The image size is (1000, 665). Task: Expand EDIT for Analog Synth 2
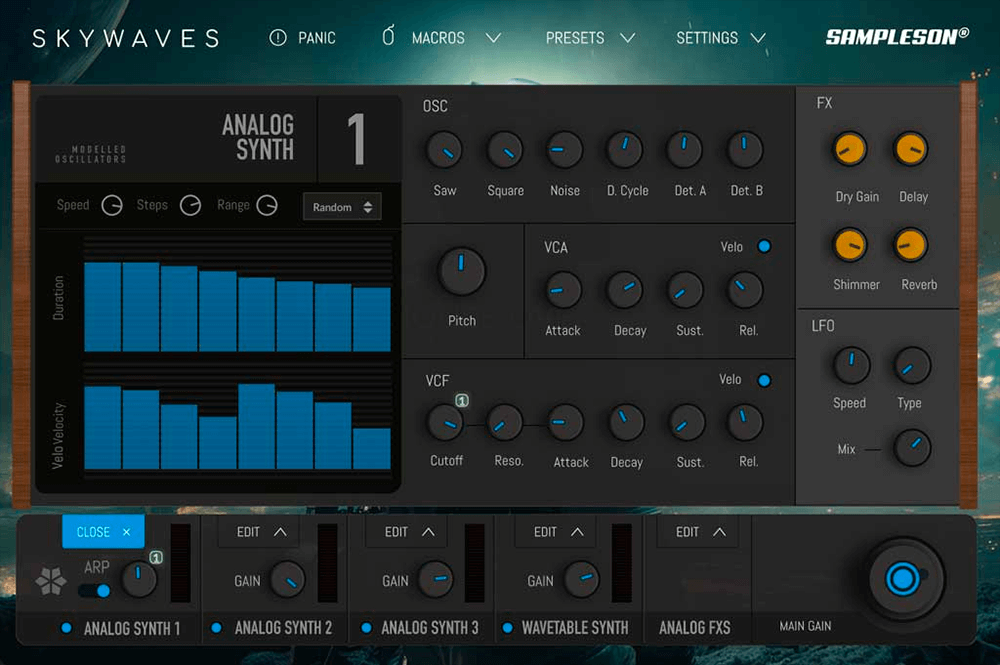coord(258,532)
